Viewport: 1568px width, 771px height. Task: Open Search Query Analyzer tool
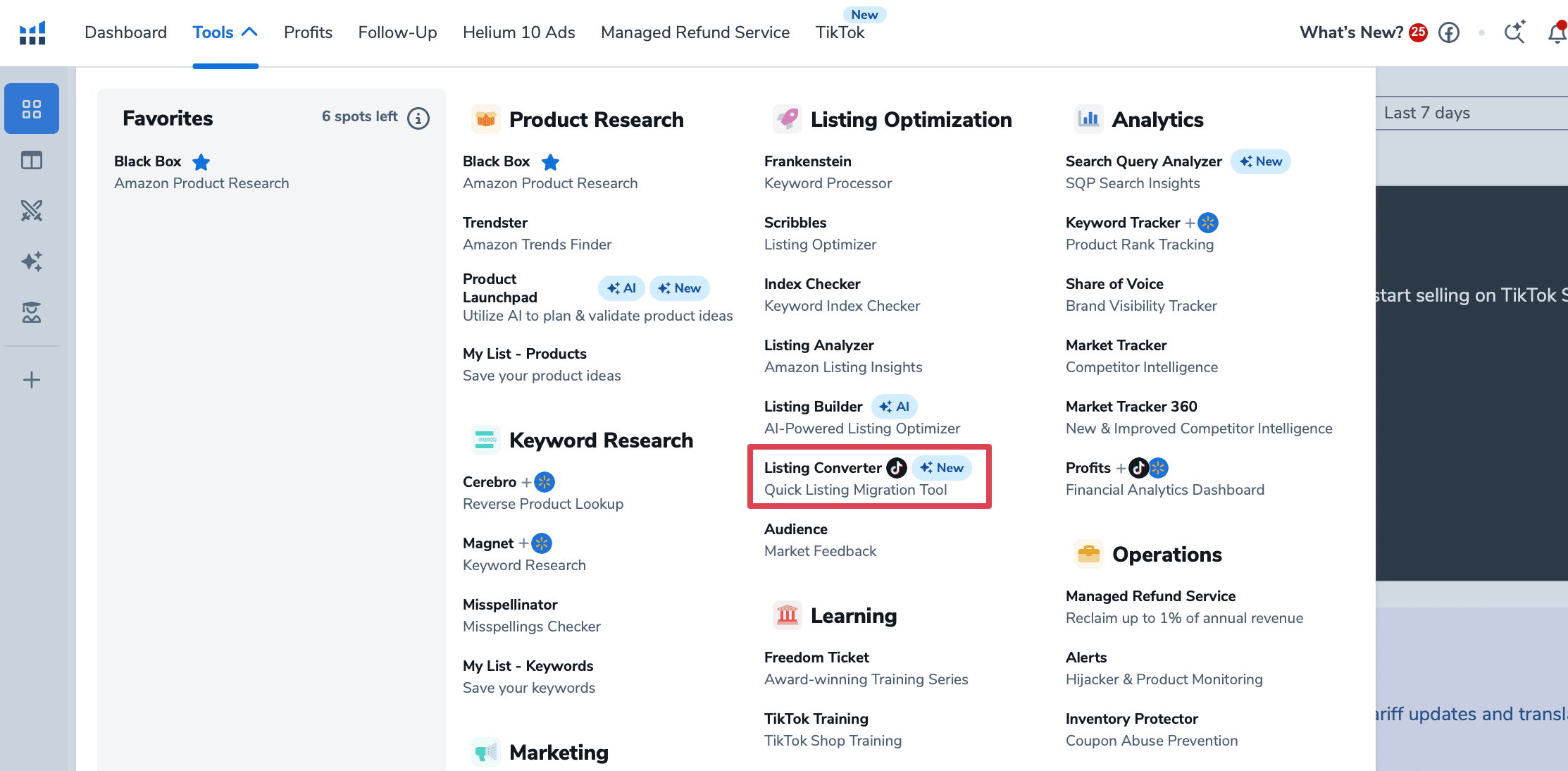tap(1143, 161)
